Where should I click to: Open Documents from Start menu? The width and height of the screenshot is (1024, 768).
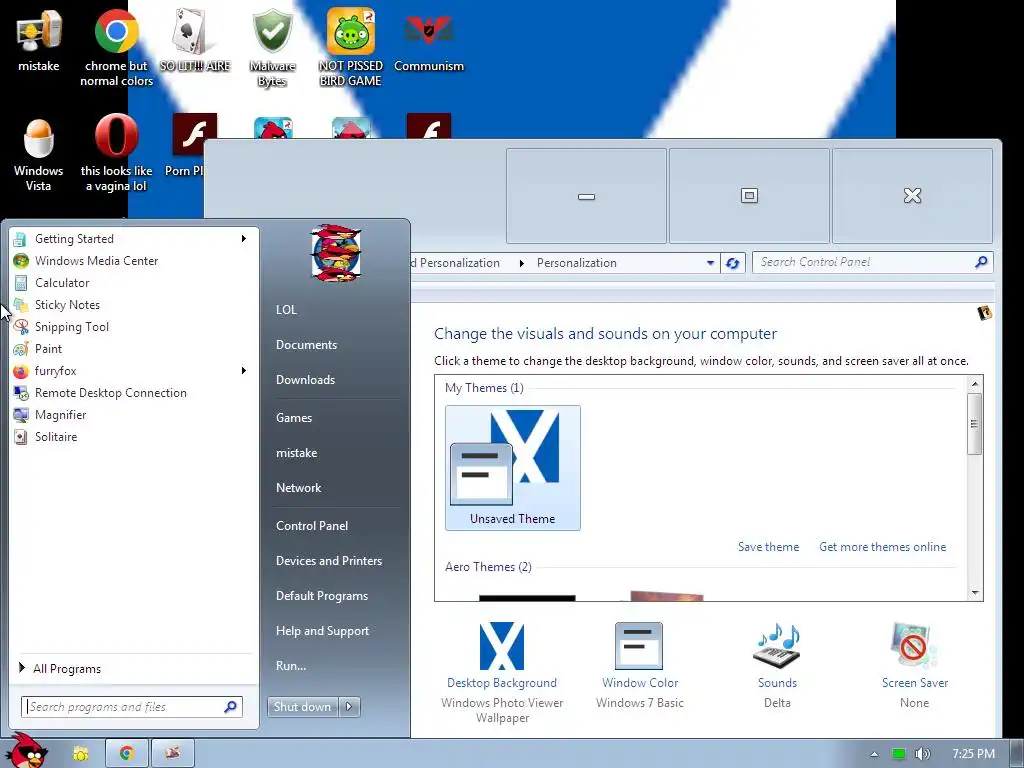point(306,345)
